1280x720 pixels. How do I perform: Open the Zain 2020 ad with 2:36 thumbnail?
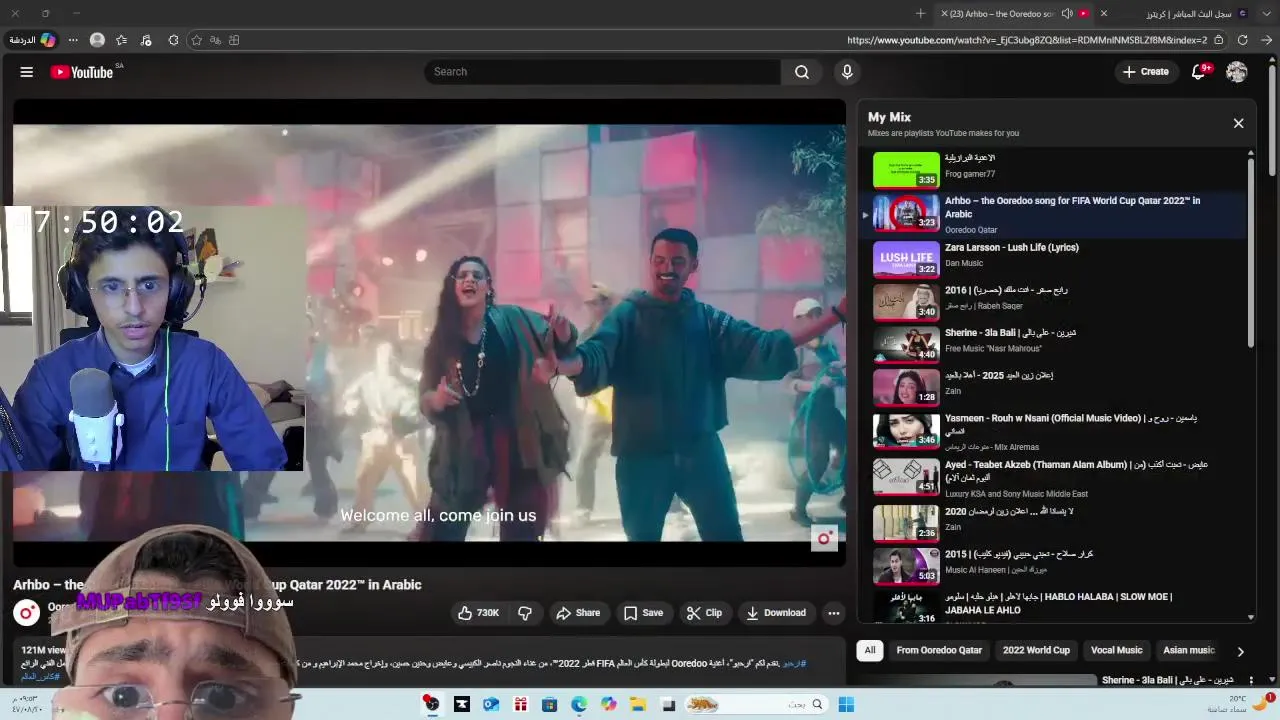(906, 523)
